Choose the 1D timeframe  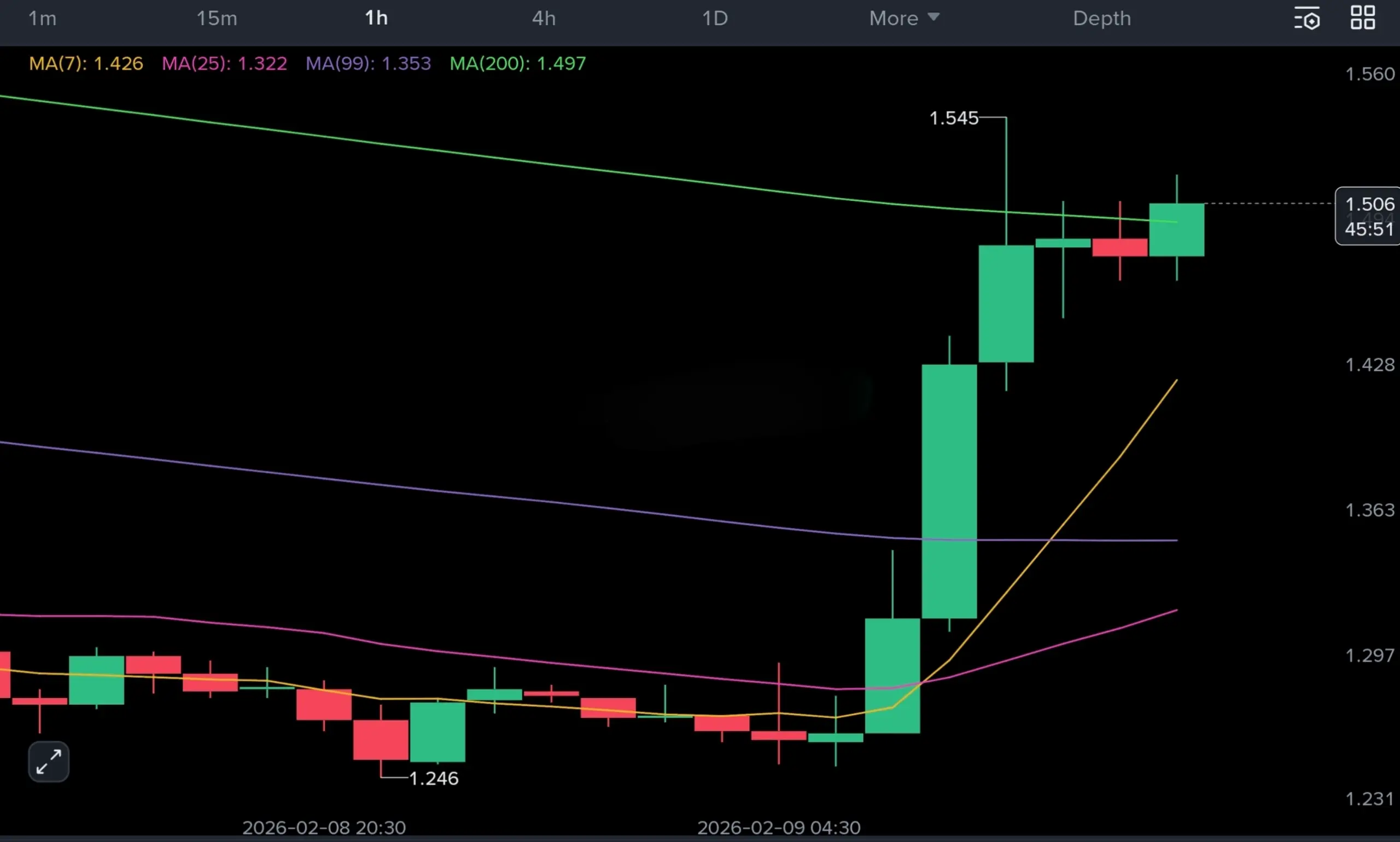coord(714,19)
